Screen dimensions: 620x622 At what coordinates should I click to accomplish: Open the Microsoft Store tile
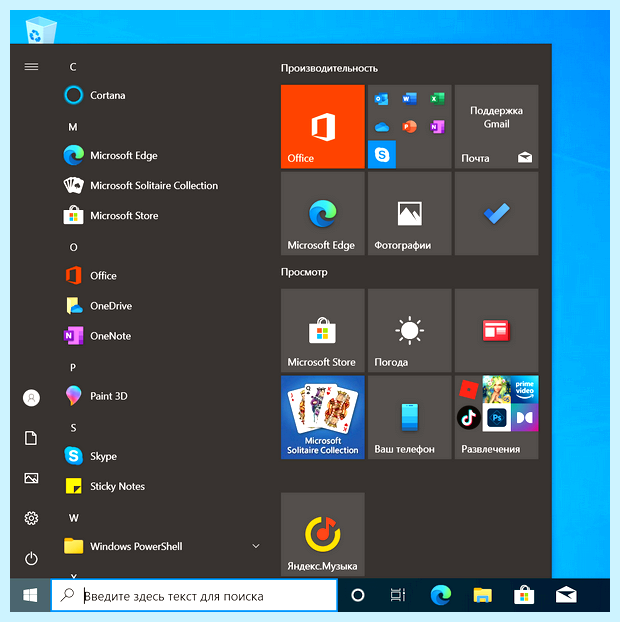coord(322,330)
